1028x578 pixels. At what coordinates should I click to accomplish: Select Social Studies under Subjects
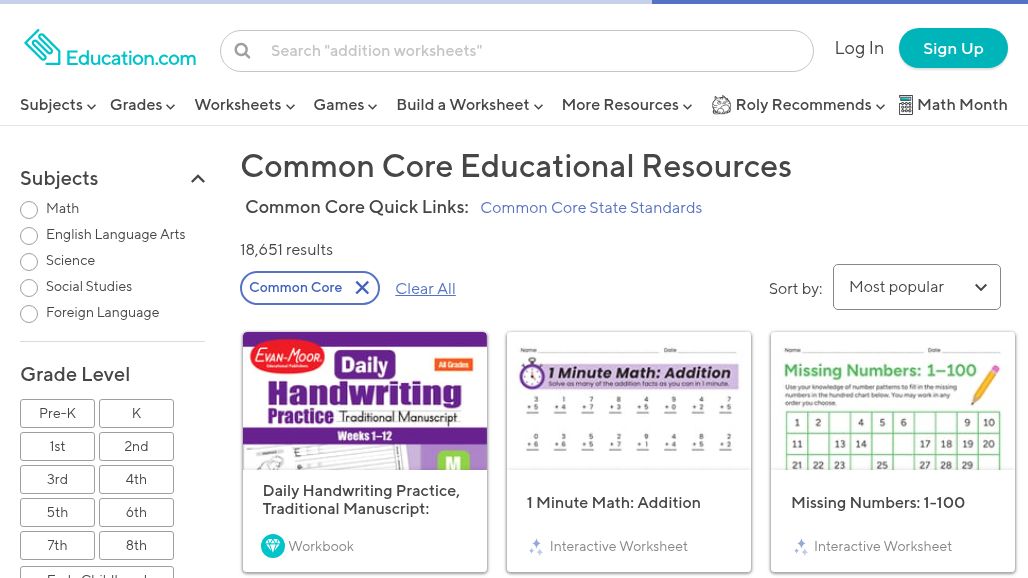click(x=29, y=288)
